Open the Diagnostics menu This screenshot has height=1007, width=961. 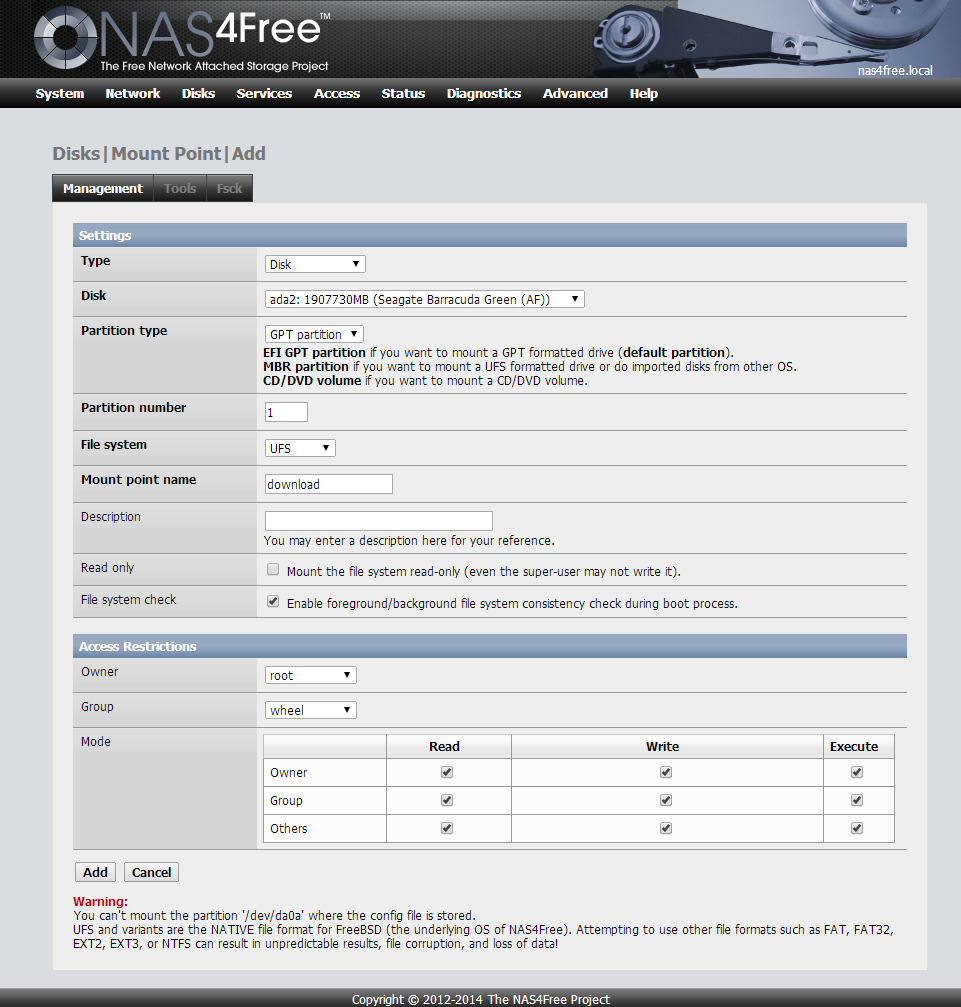point(484,94)
